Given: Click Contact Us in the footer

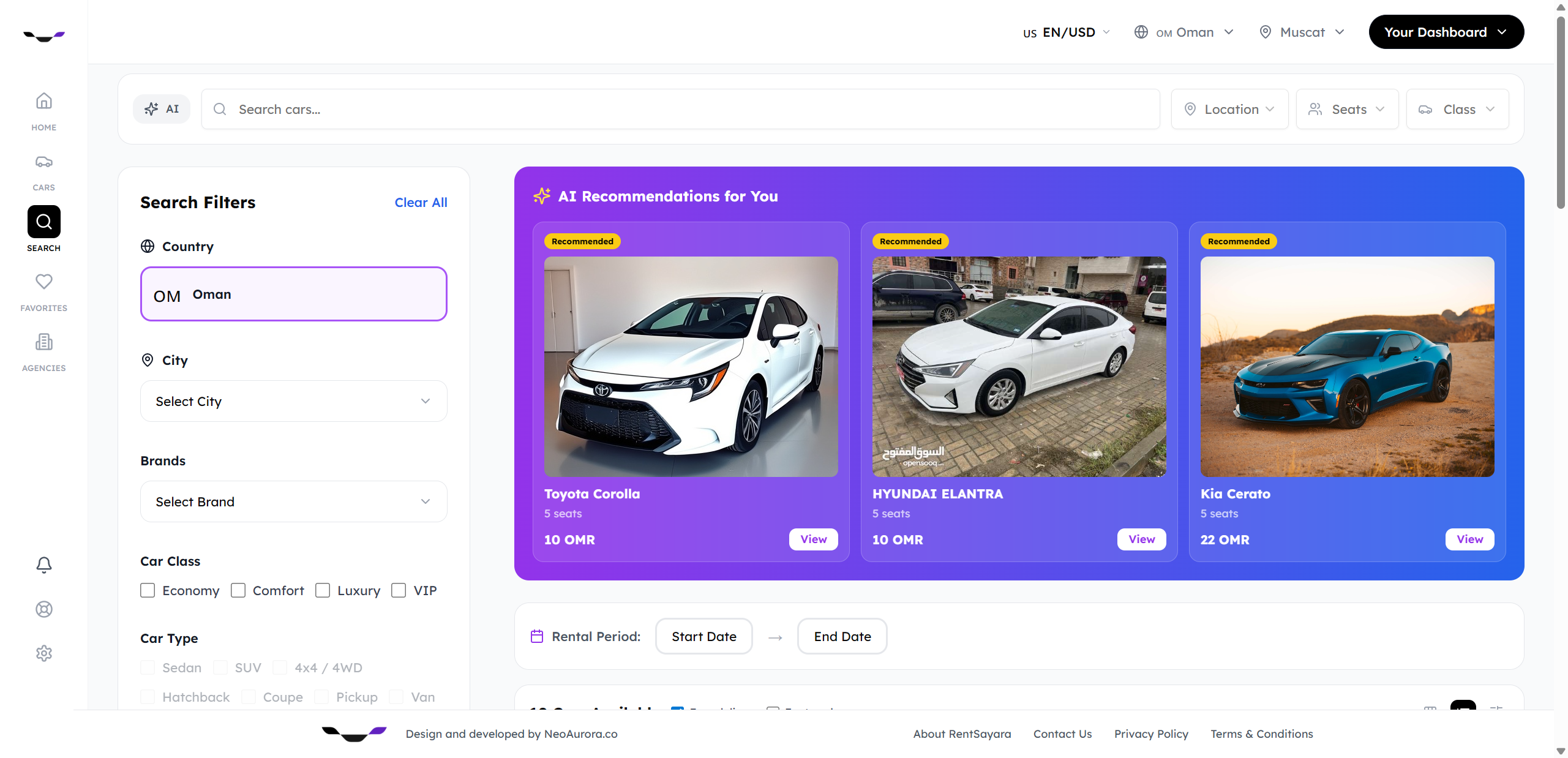Looking at the screenshot, I should pyautogui.click(x=1062, y=734).
